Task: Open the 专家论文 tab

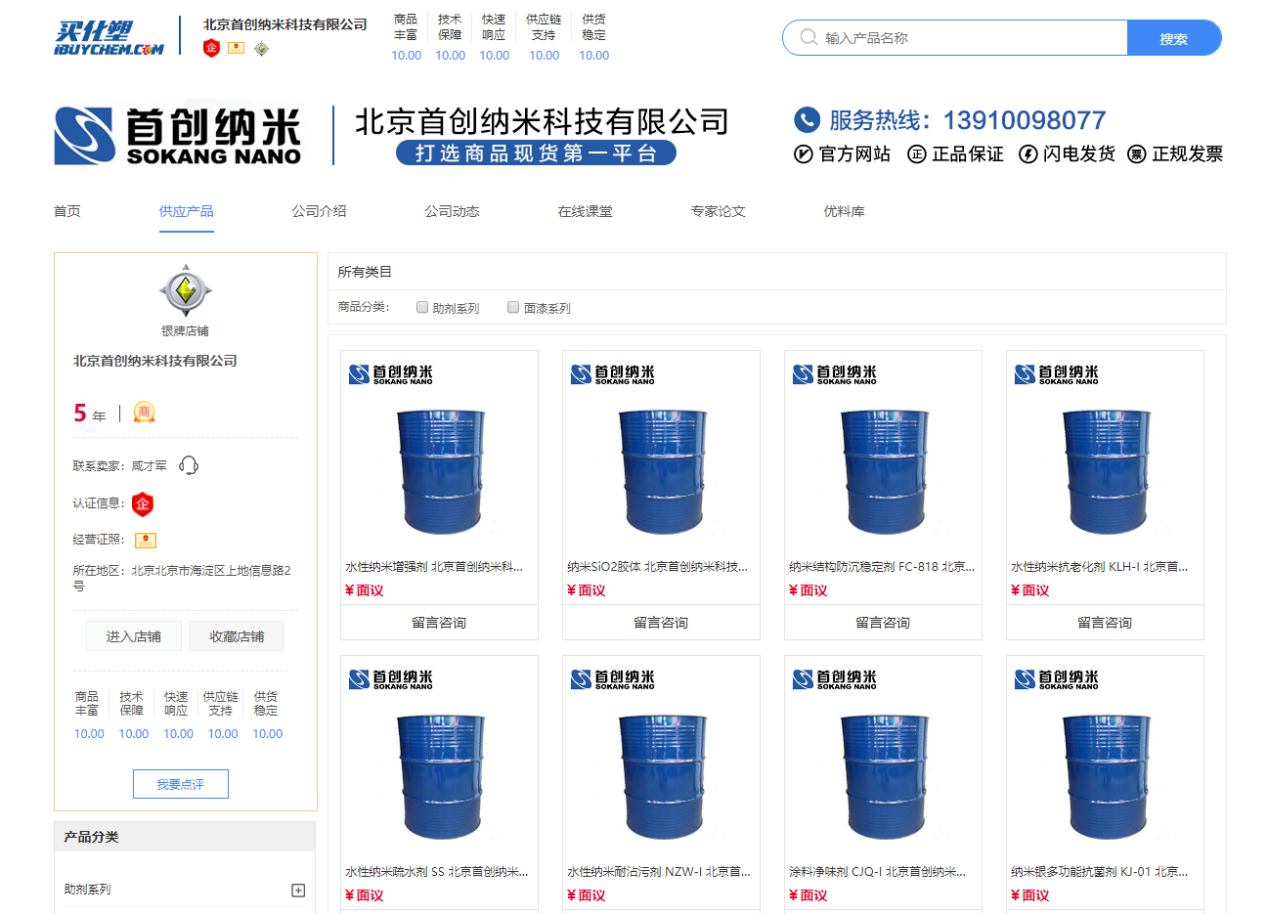Action: (718, 211)
